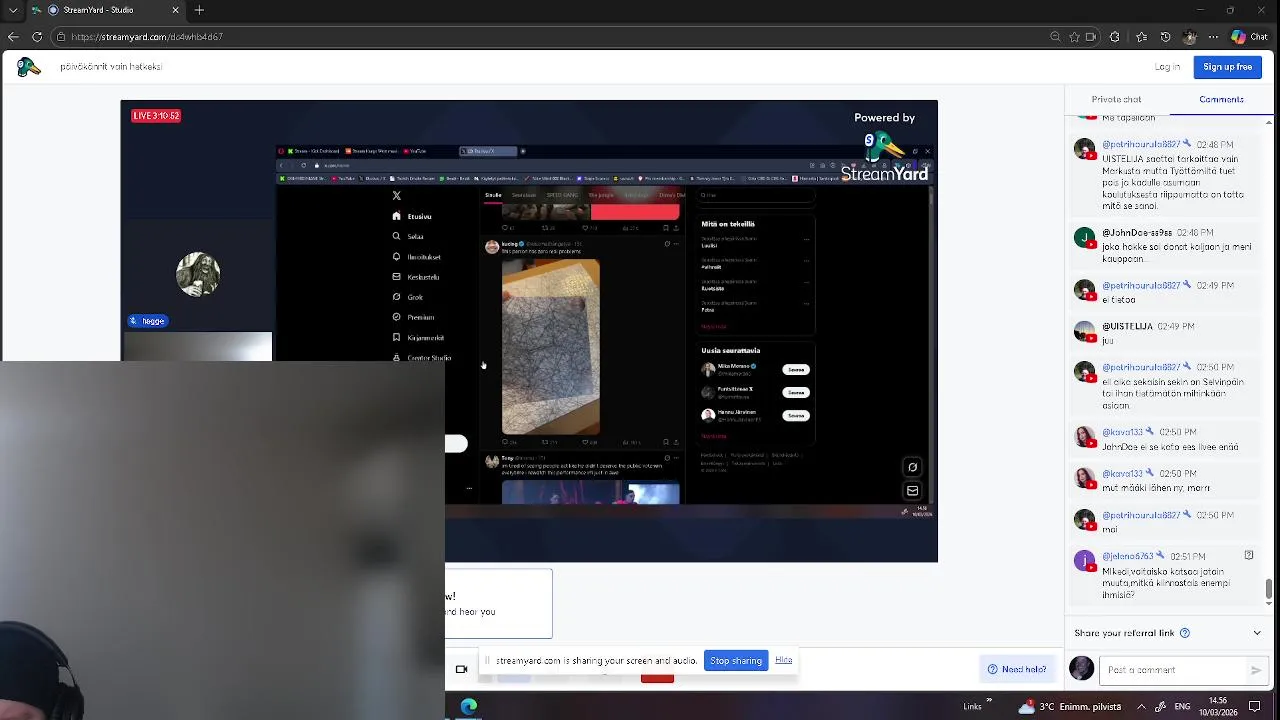Click the info icon beside Share your referral link
1280x720 pixels.
pyautogui.click(x=1185, y=633)
